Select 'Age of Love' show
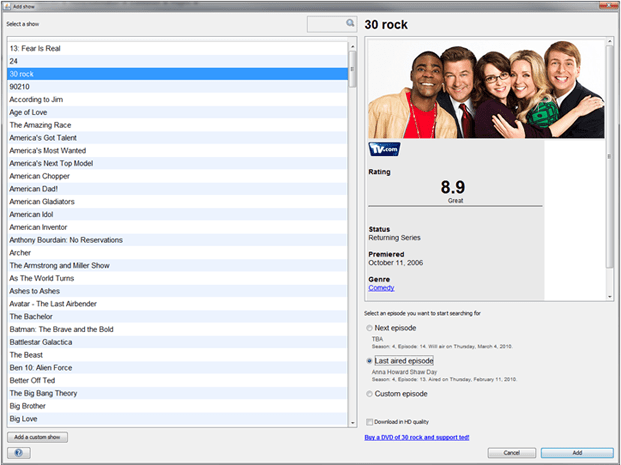 (177, 112)
